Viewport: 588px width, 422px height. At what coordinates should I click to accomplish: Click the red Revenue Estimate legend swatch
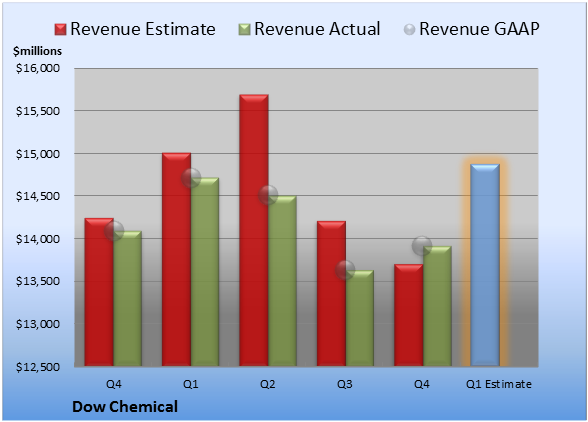click(60, 29)
